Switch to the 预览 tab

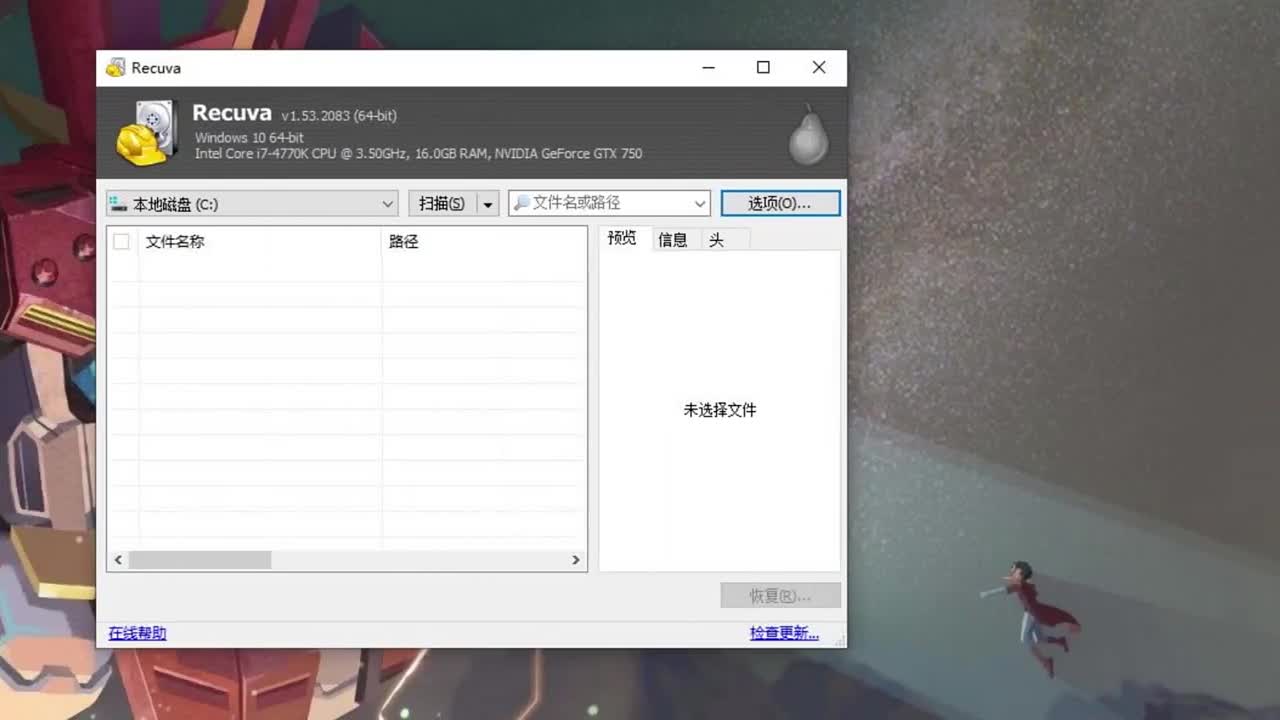tap(622, 238)
